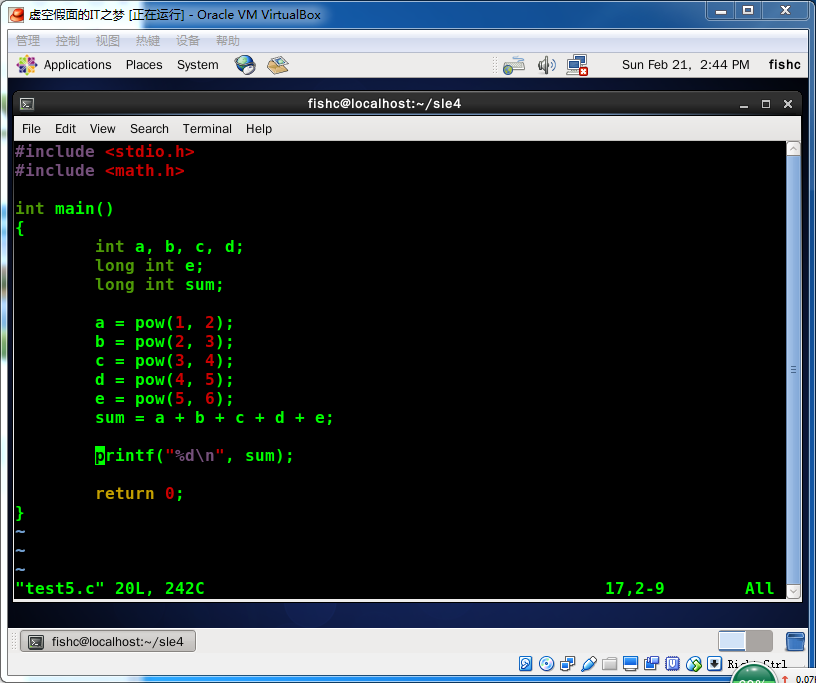Open the mail and notes launcher icon
The height and width of the screenshot is (683, 816).
277,65
